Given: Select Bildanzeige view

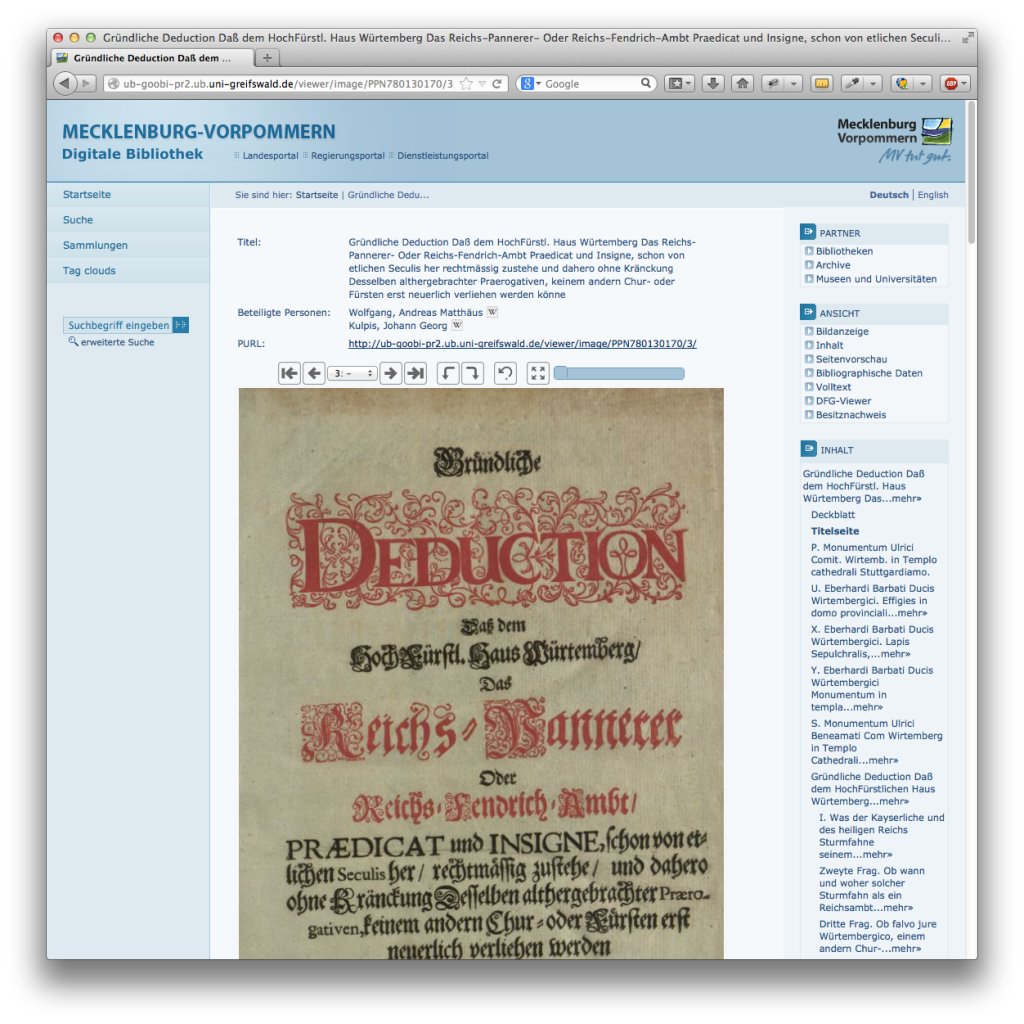Looking at the screenshot, I should pos(842,332).
